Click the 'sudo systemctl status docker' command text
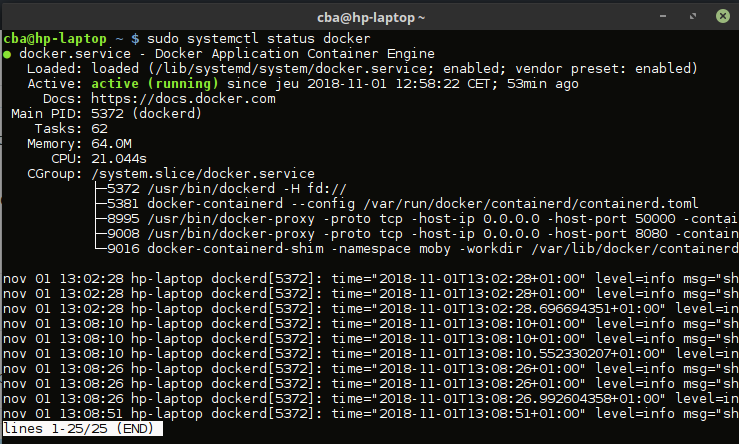The width and height of the screenshot is (739, 444). pyautogui.click(x=259, y=39)
